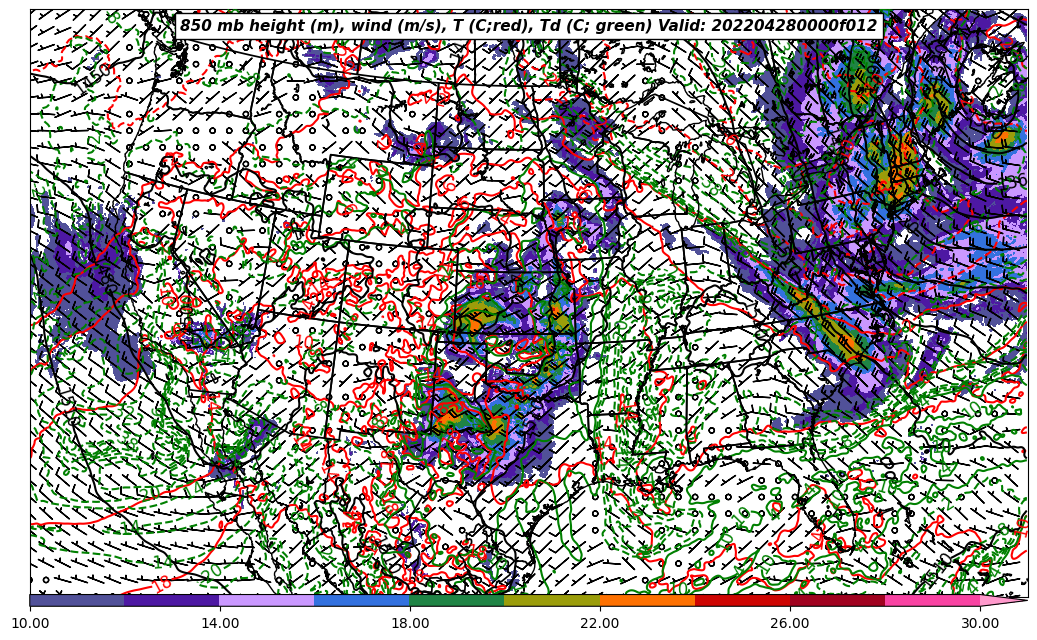The width and height of the screenshot is (1037, 640).
Task: Click the light lavender 14–16 colorbar segment
Action: (267, 600)
